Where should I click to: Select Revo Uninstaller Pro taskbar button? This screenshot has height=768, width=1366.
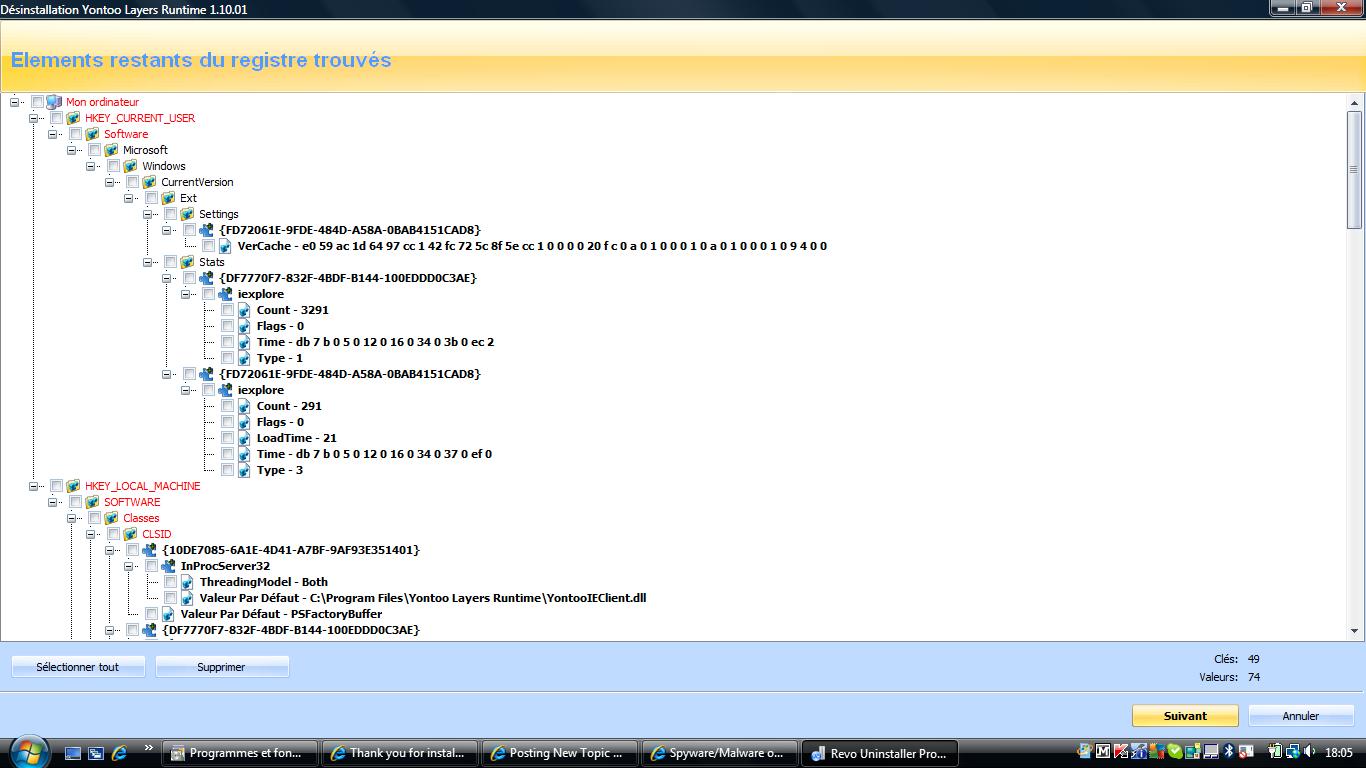pos(880,753)
